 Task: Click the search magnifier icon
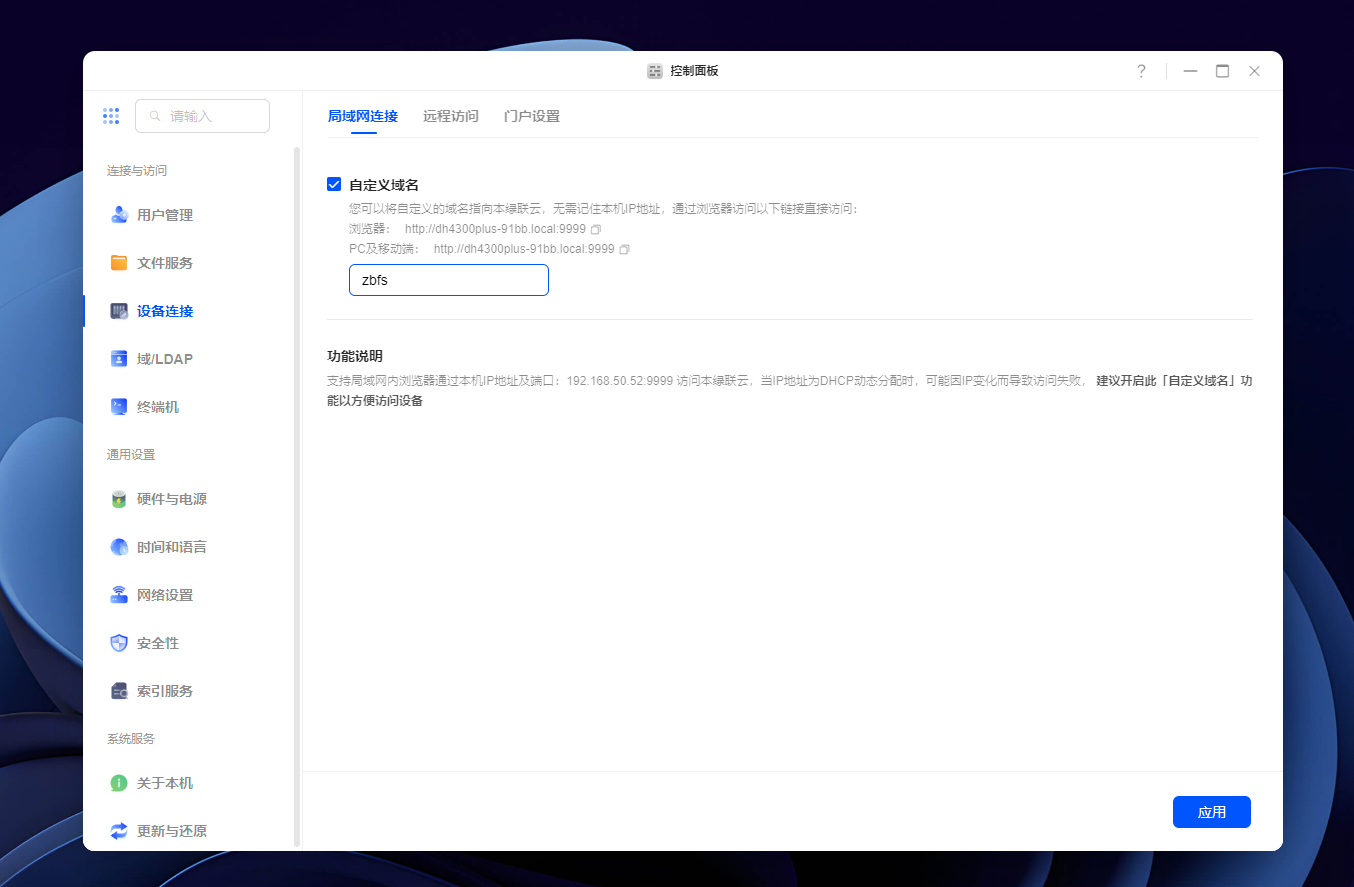point(155,116)
